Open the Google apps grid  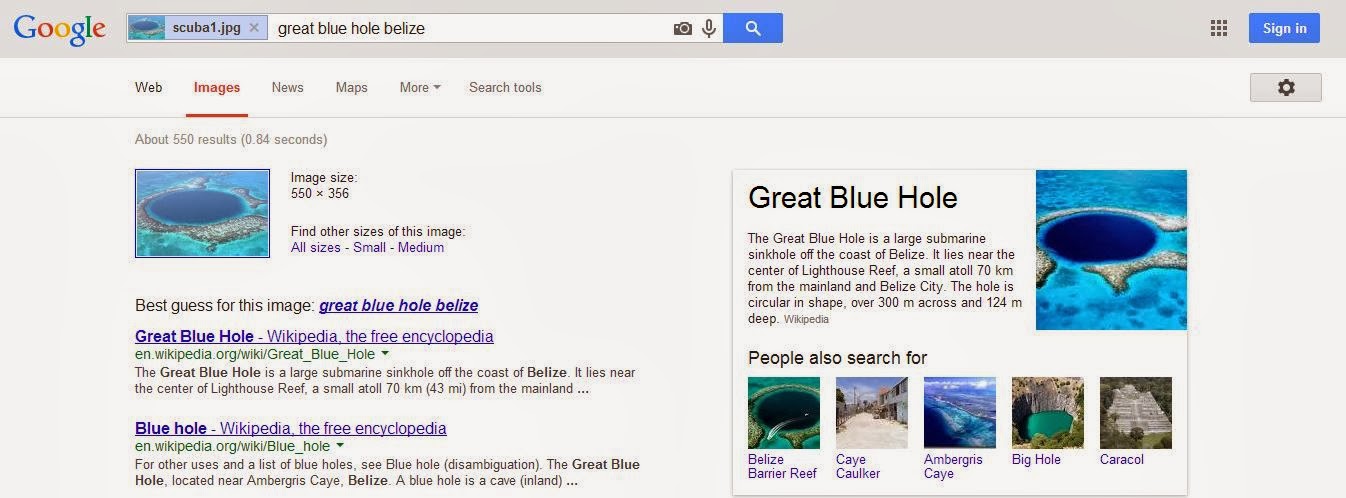pos(1219,28)
